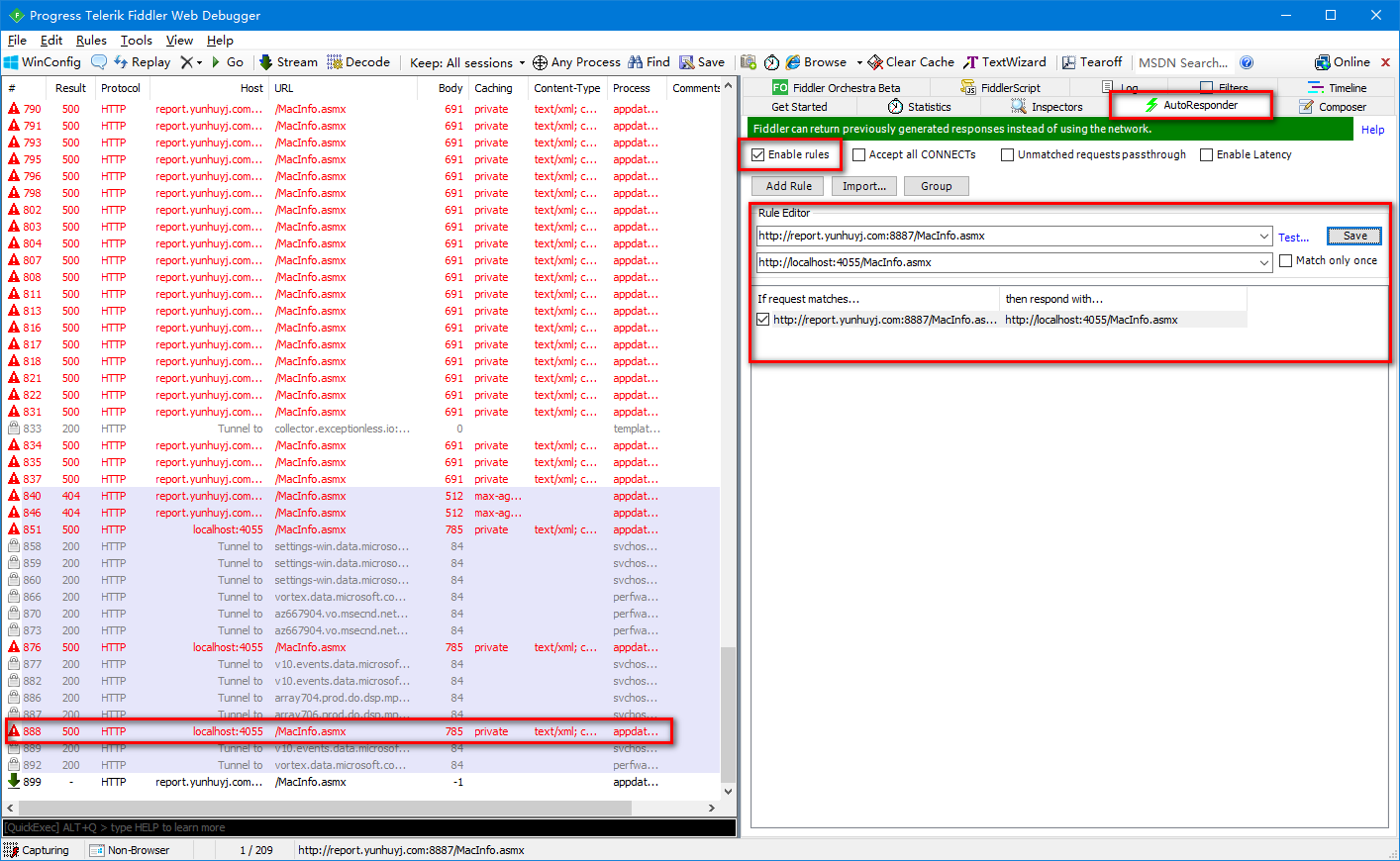Screen dimensions: 1400x861
Task: Click the Non-Browser process filter in status bar
Action: [x=130, y=850]
